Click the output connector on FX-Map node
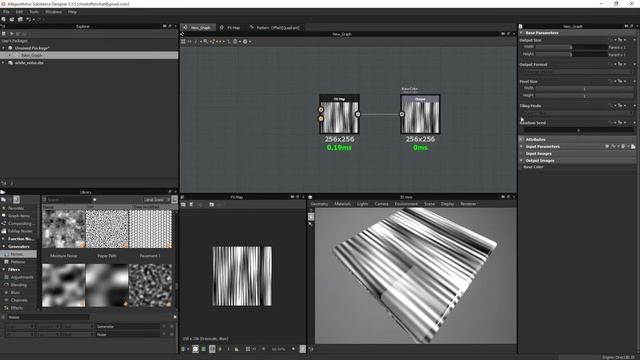640x360 pixels. pos(358,114)
